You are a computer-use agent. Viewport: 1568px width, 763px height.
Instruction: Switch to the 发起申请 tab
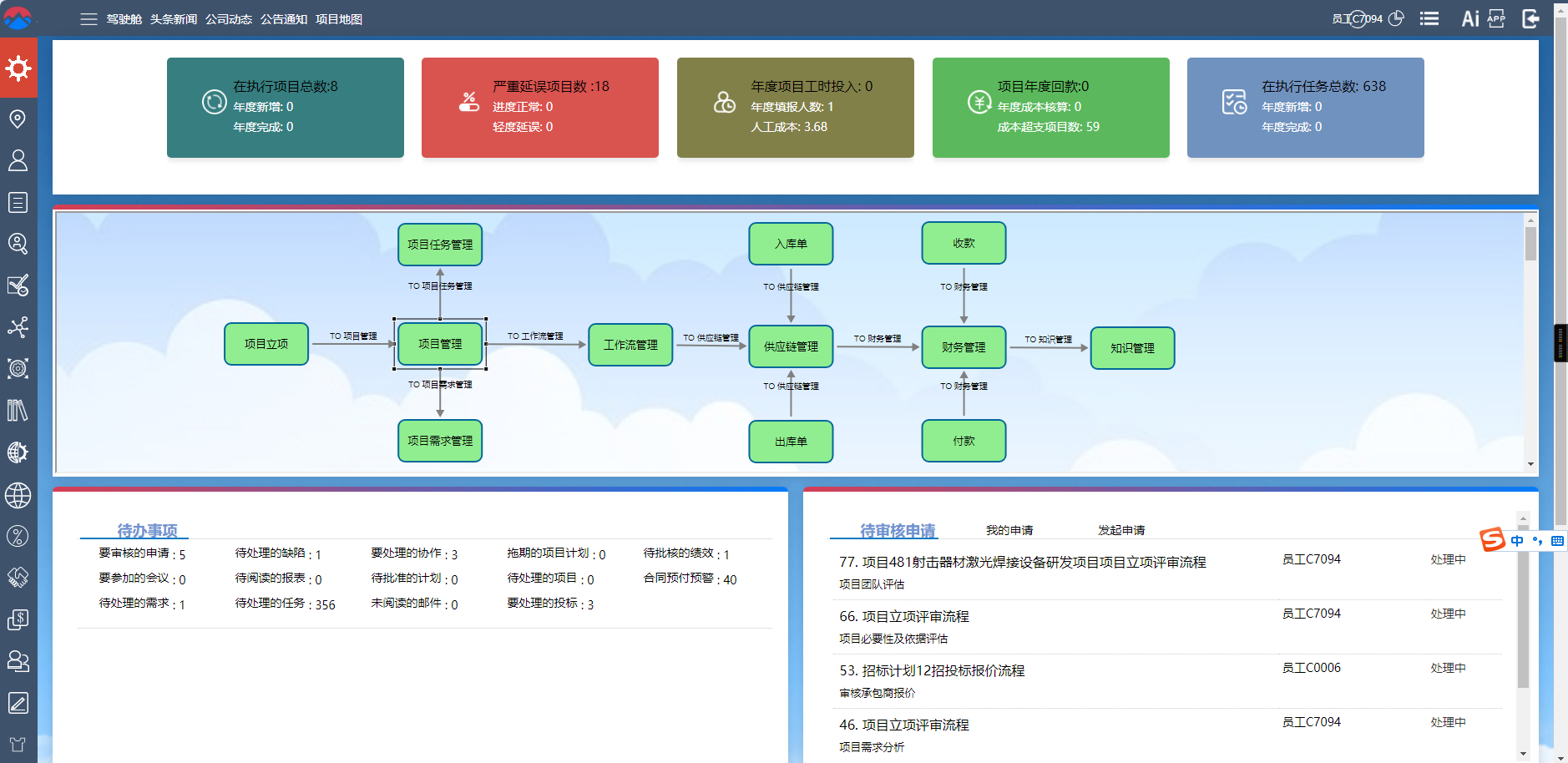(1121, 529)
